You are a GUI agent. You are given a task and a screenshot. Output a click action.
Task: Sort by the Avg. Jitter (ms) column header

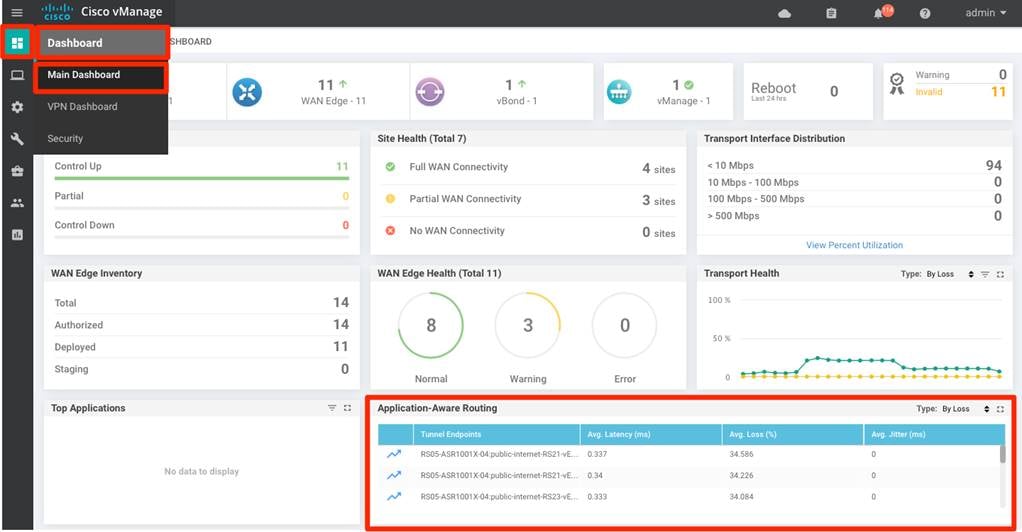pyautogui.click(x=934, y=434)
